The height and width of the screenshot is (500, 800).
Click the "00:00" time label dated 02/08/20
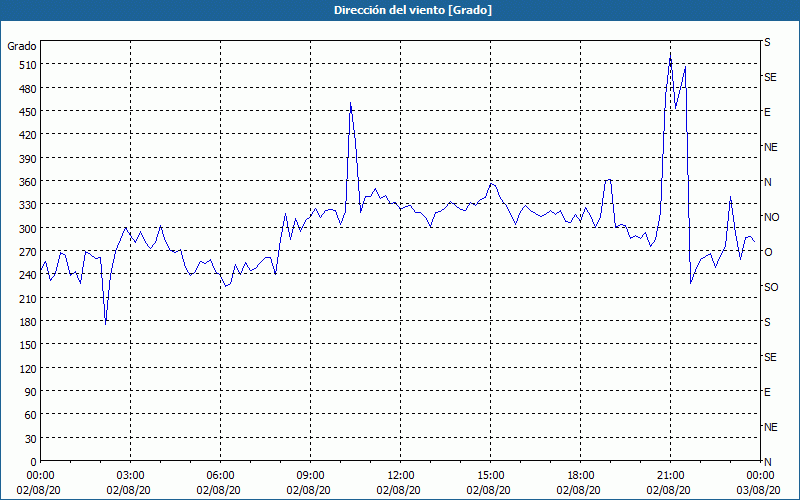coord(41,476)
